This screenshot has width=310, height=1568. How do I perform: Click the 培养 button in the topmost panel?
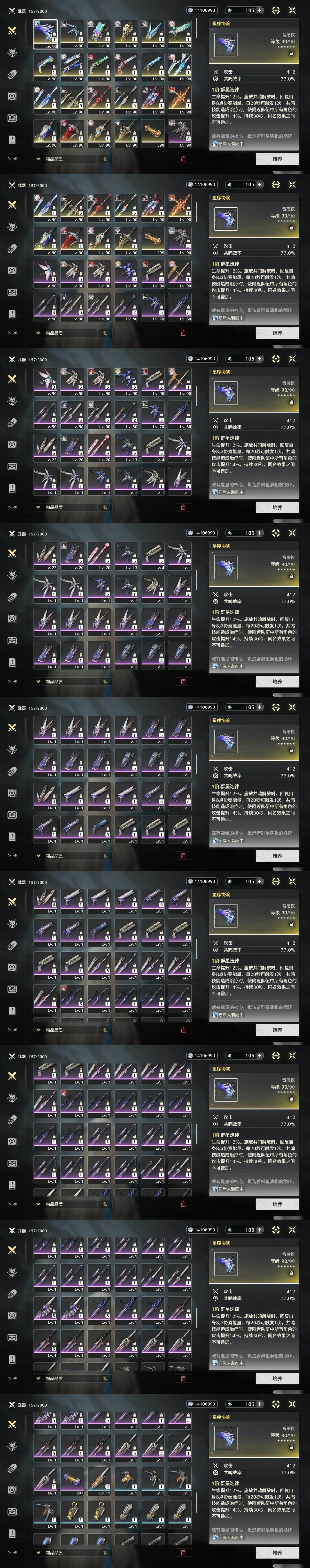[277, 159]
